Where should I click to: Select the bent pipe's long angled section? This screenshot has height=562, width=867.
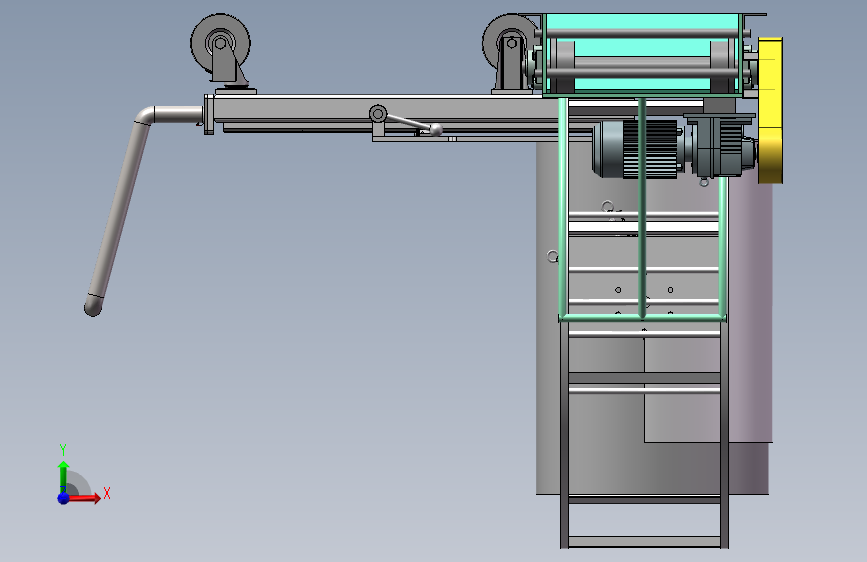pyautogui.click(x=119, y=210)
